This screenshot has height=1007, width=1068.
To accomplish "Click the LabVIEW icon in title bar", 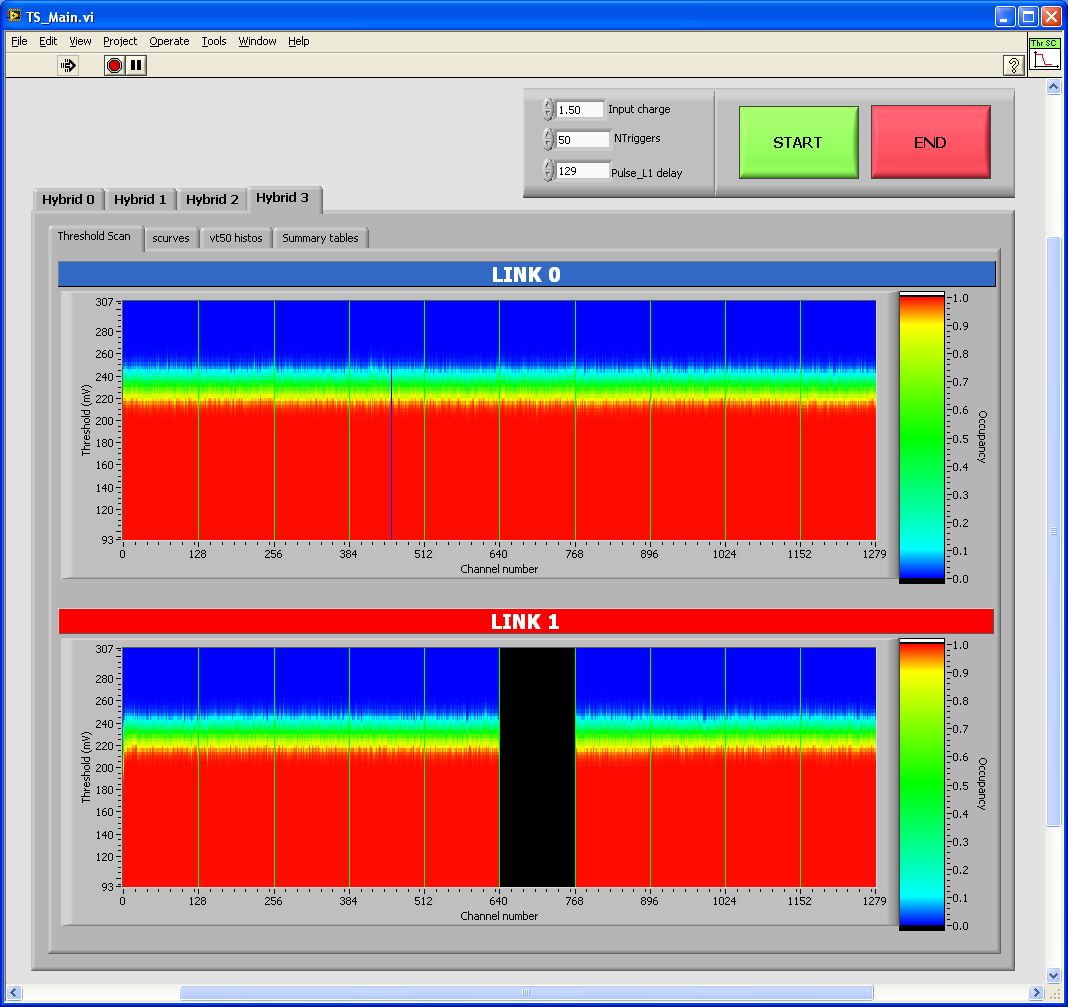I will (14, 17).
